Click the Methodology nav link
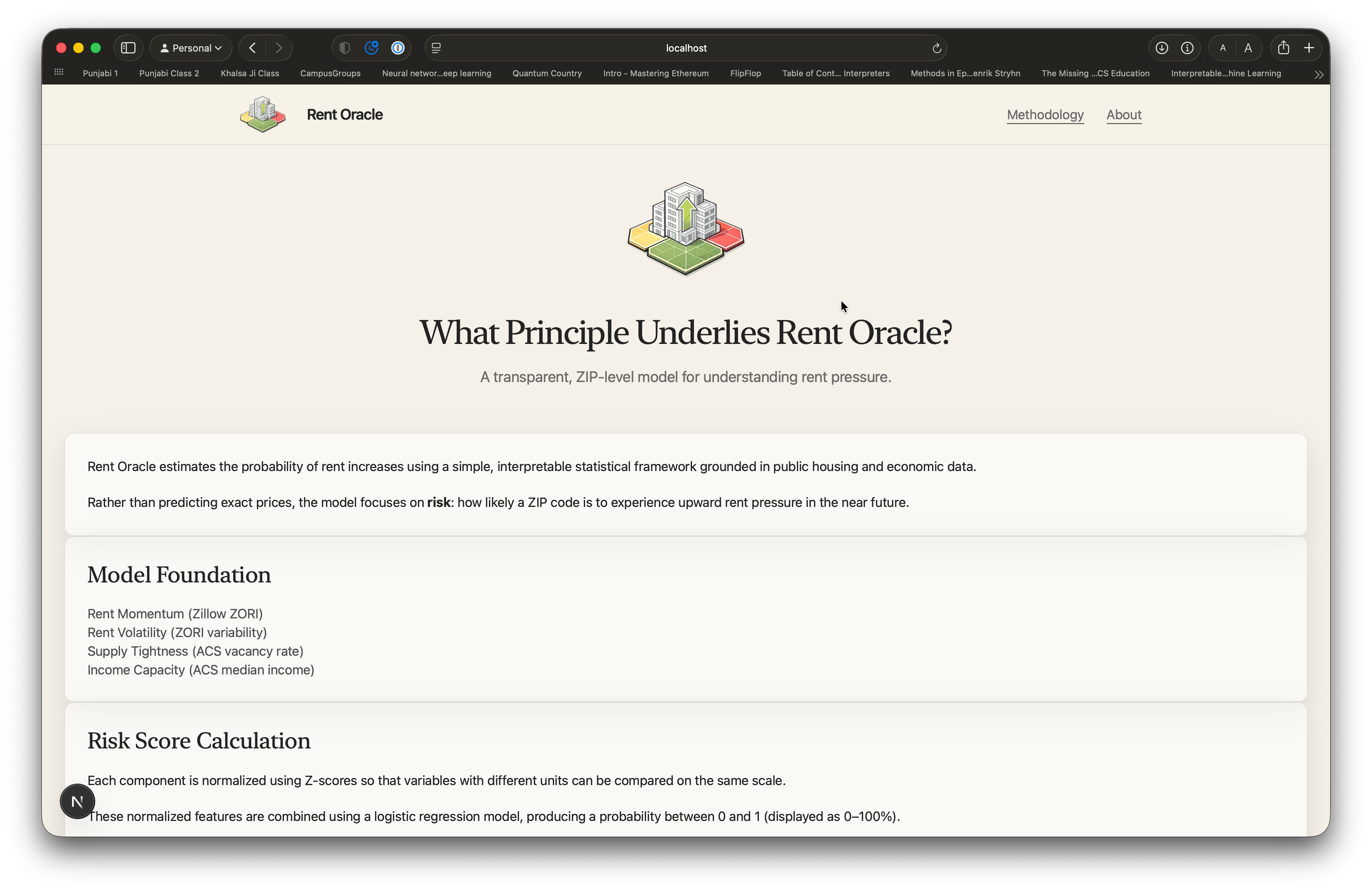 click(1045, 115)
